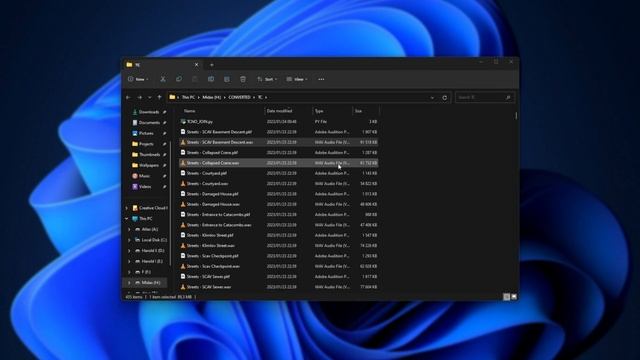Select the TC tab
The width and height of the screenshot is (640, 360).
click(x=162, y=64)
